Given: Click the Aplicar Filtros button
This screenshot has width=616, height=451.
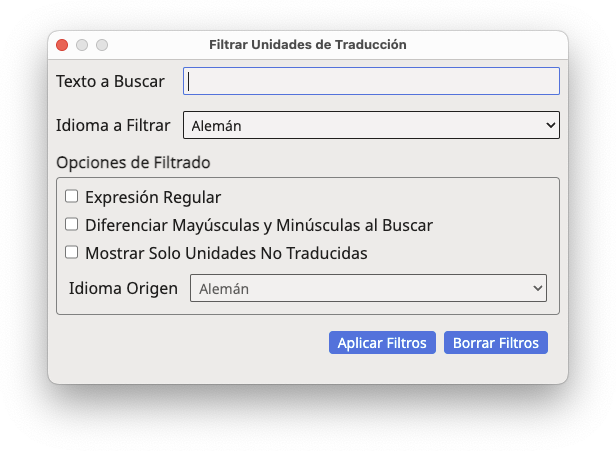Looking at the screenshot, I should pos(382,343).
